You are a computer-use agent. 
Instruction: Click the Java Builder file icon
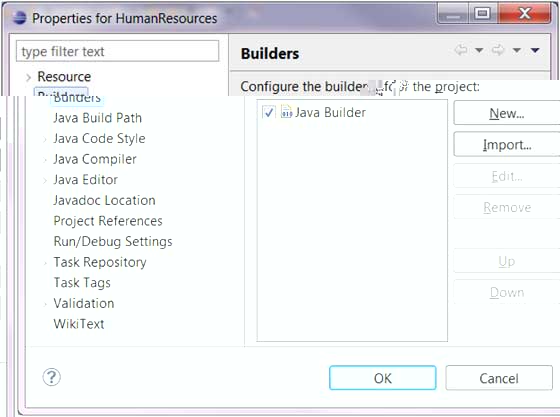tap(286, 112)
